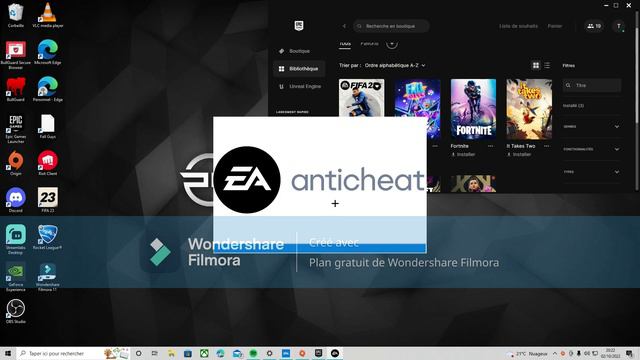Open the Boutique section in the sidebar
Viewport: 640px width, 360px height.
tap(299, 51)
